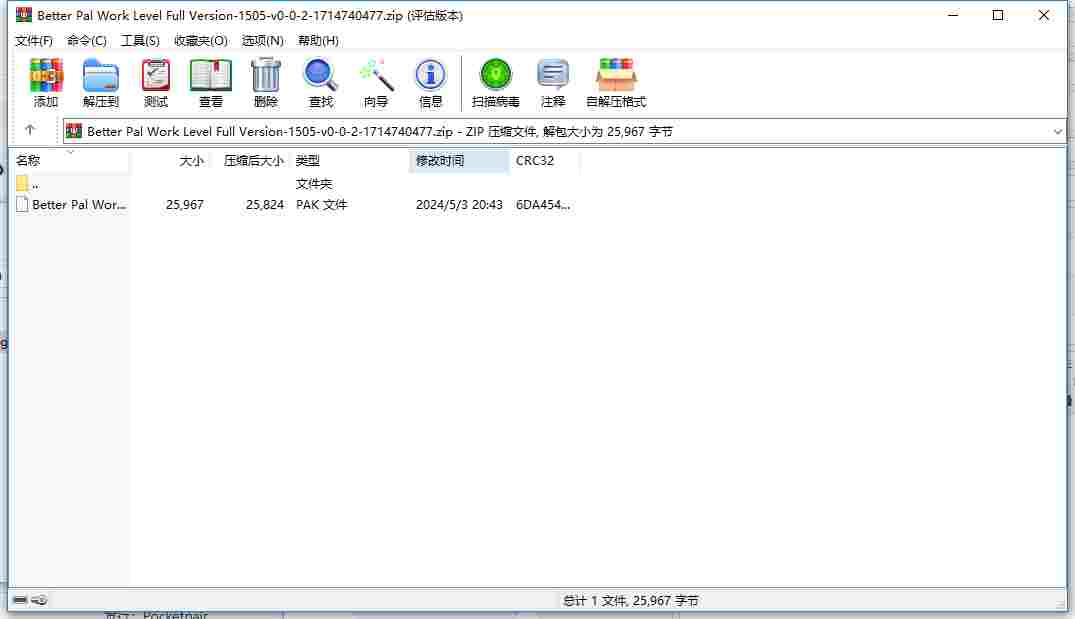Click the PAK file's document icon
1075x619 pixels.
point(23,204)
